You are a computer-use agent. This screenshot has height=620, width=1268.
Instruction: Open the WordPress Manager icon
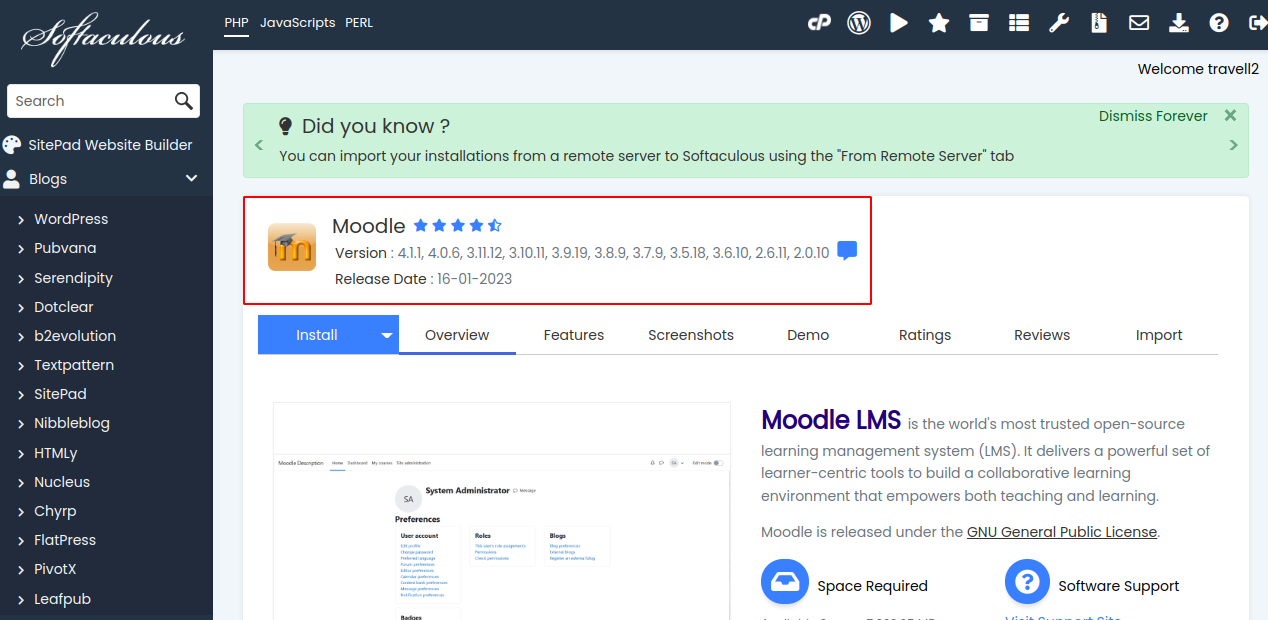pos(859,22)
